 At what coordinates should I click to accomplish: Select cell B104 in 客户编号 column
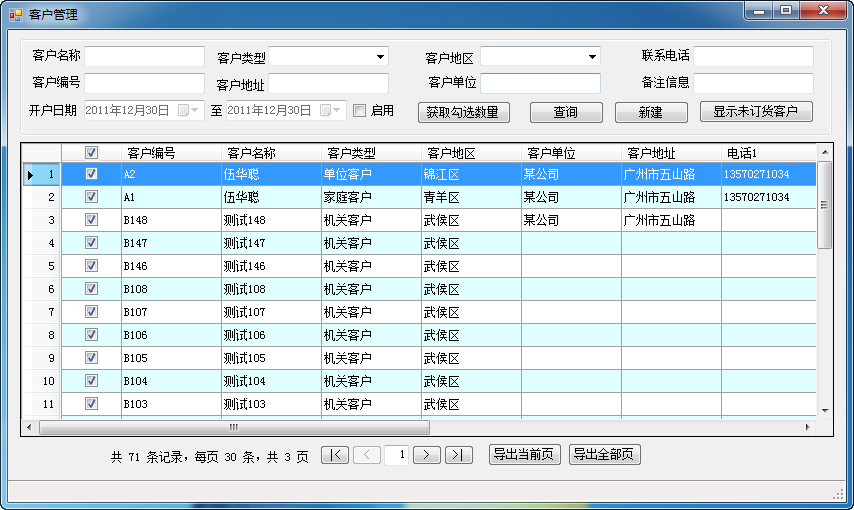coord(171,380)
